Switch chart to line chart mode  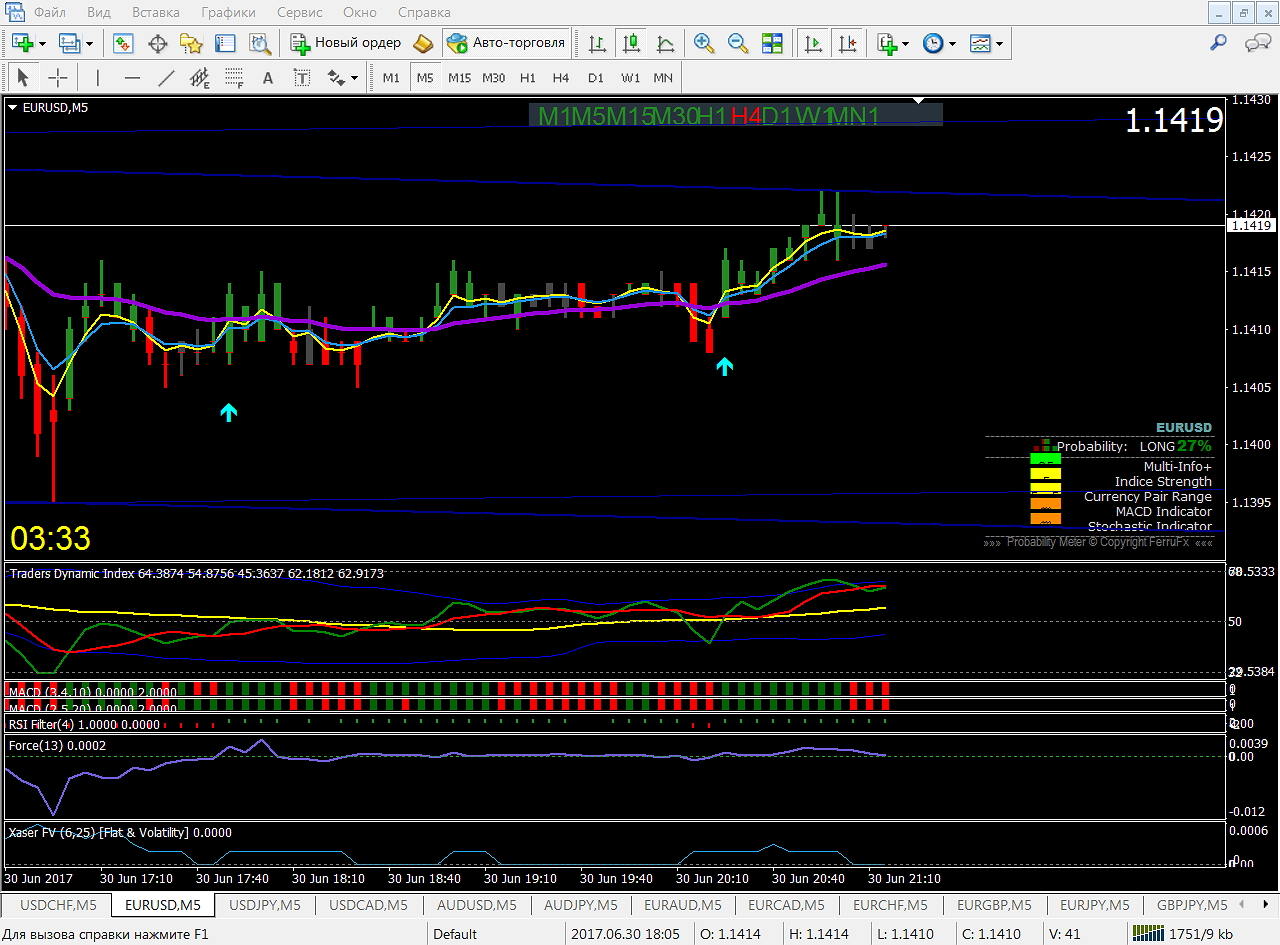click(665, 43)
